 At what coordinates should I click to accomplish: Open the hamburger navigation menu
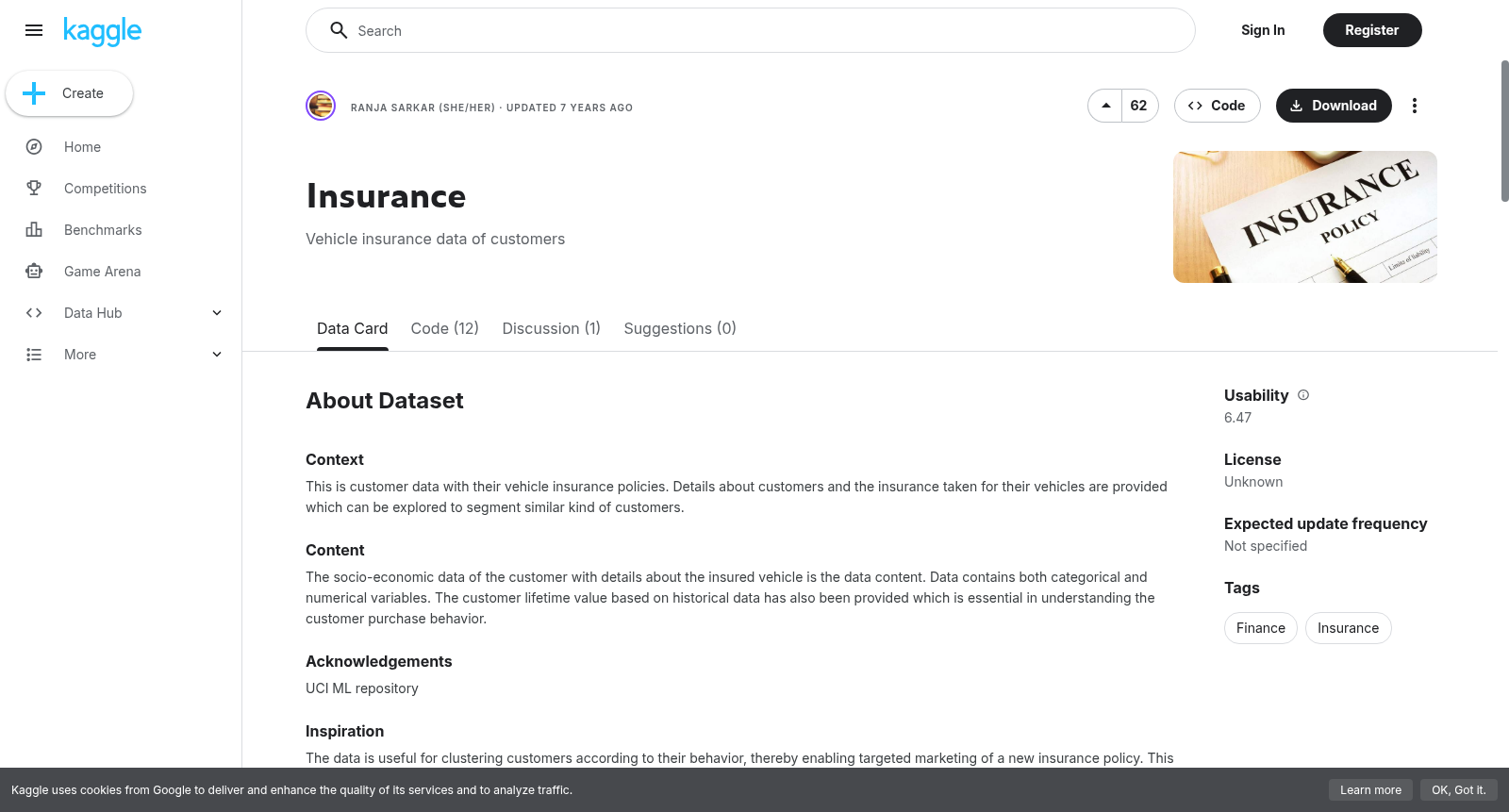tap(34, 30)
